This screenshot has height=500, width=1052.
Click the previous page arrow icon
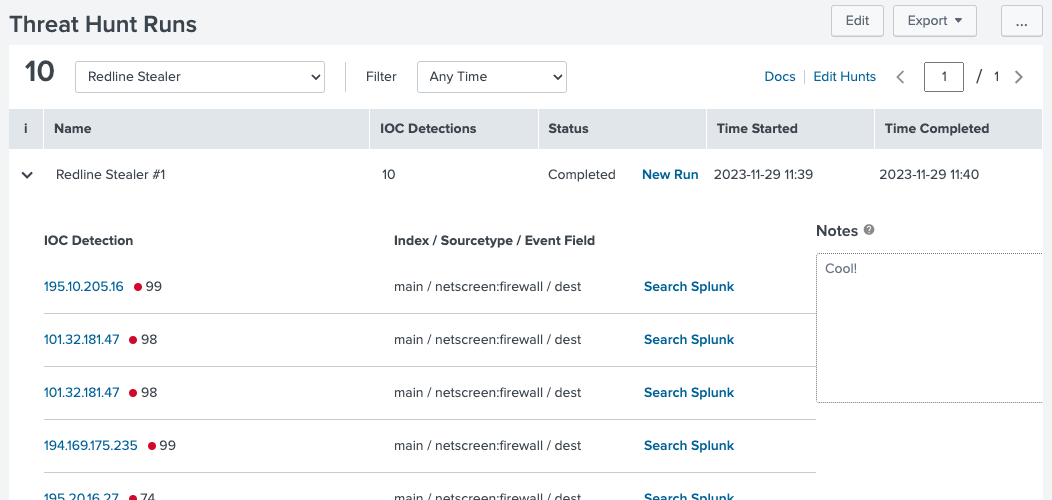[900, 77]
